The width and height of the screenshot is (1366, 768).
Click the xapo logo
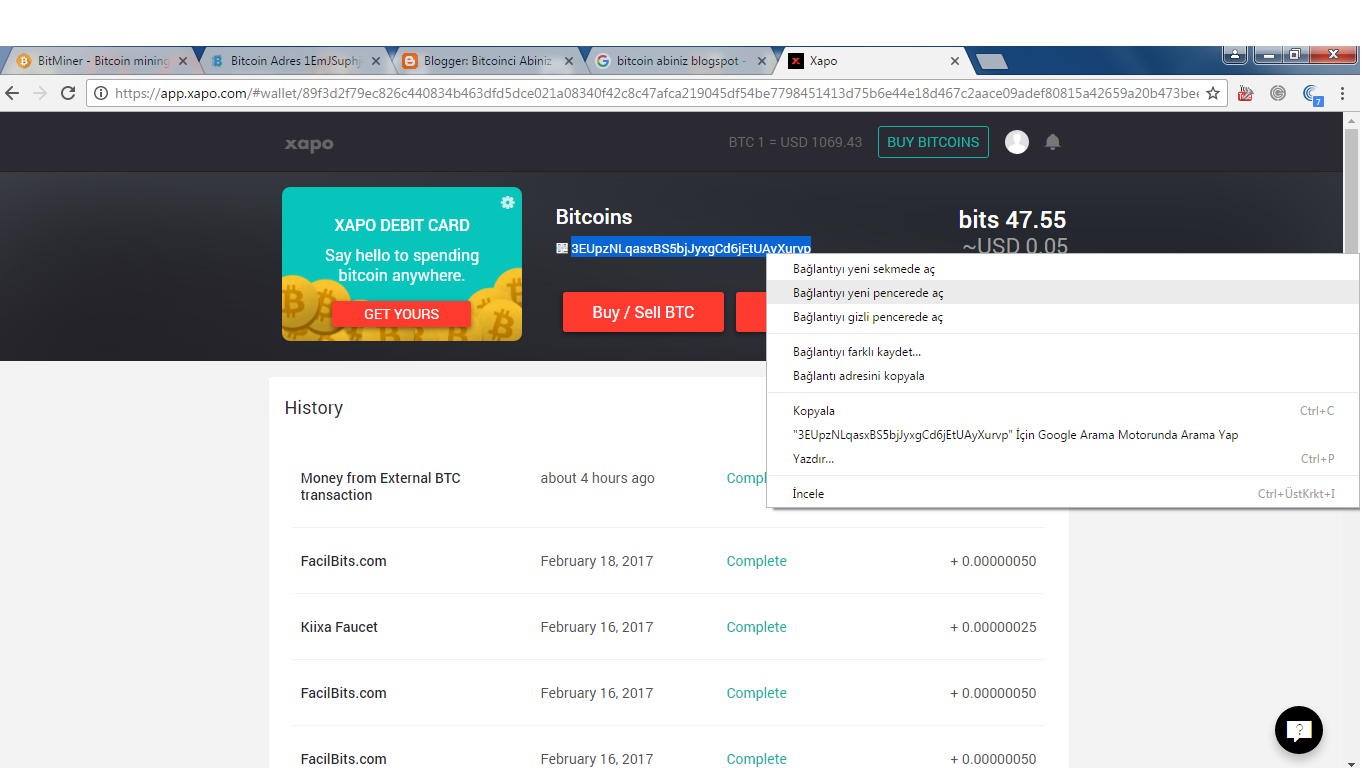point(309,144)
